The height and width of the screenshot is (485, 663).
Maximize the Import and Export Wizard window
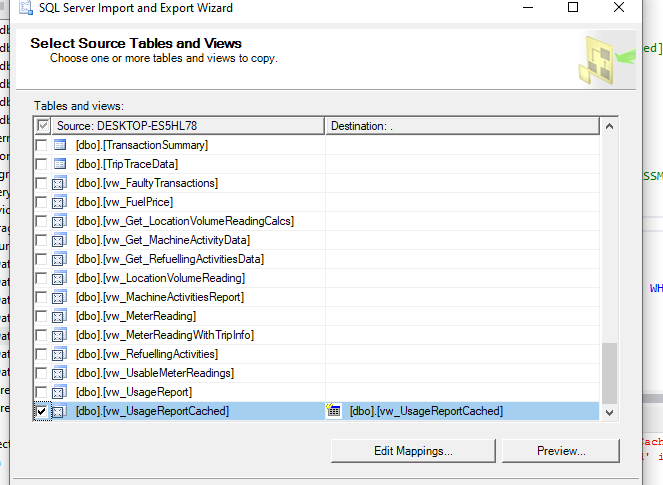point(573,7)
